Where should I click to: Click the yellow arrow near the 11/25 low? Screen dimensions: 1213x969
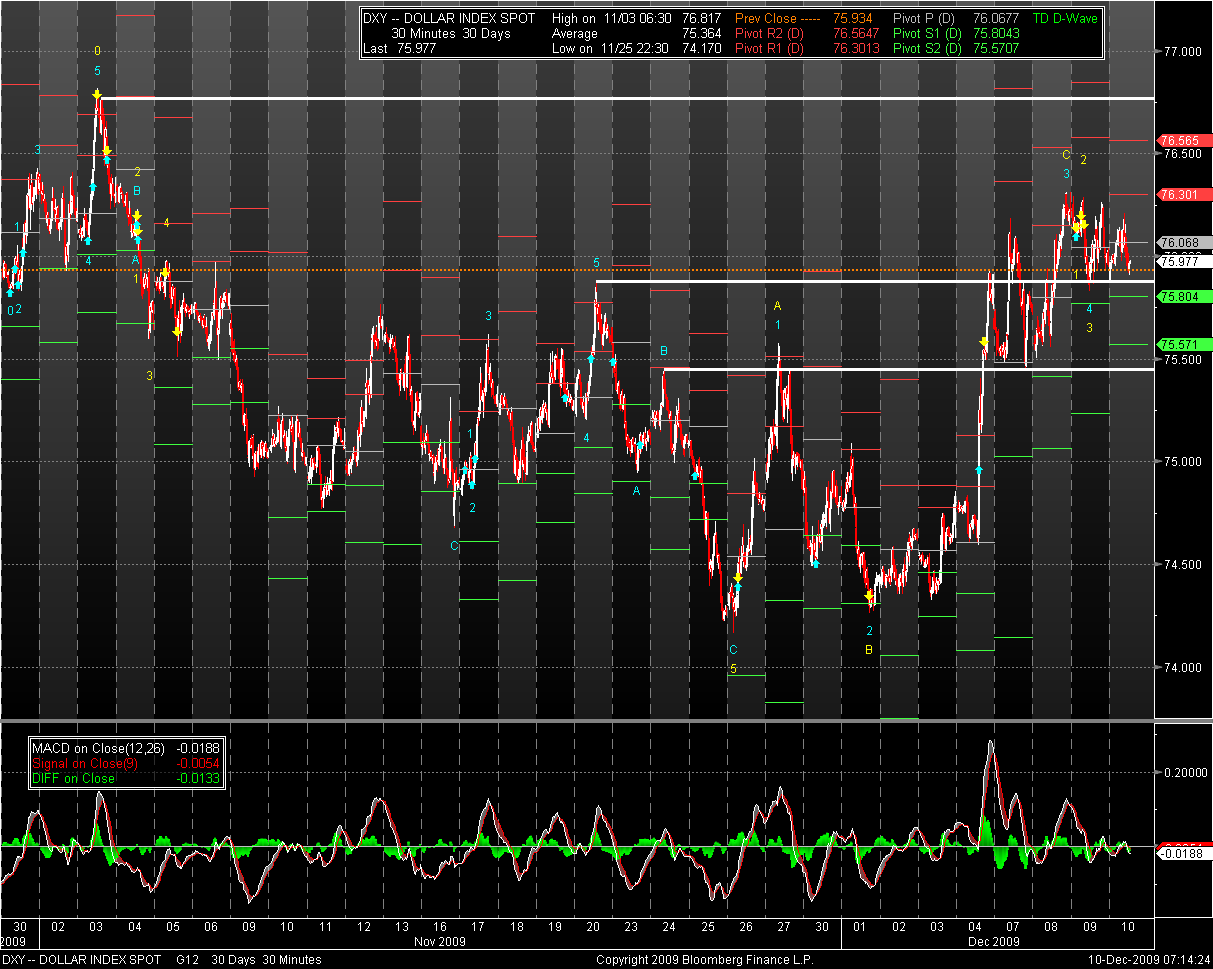pyautogui.click(x=738, y=579)
